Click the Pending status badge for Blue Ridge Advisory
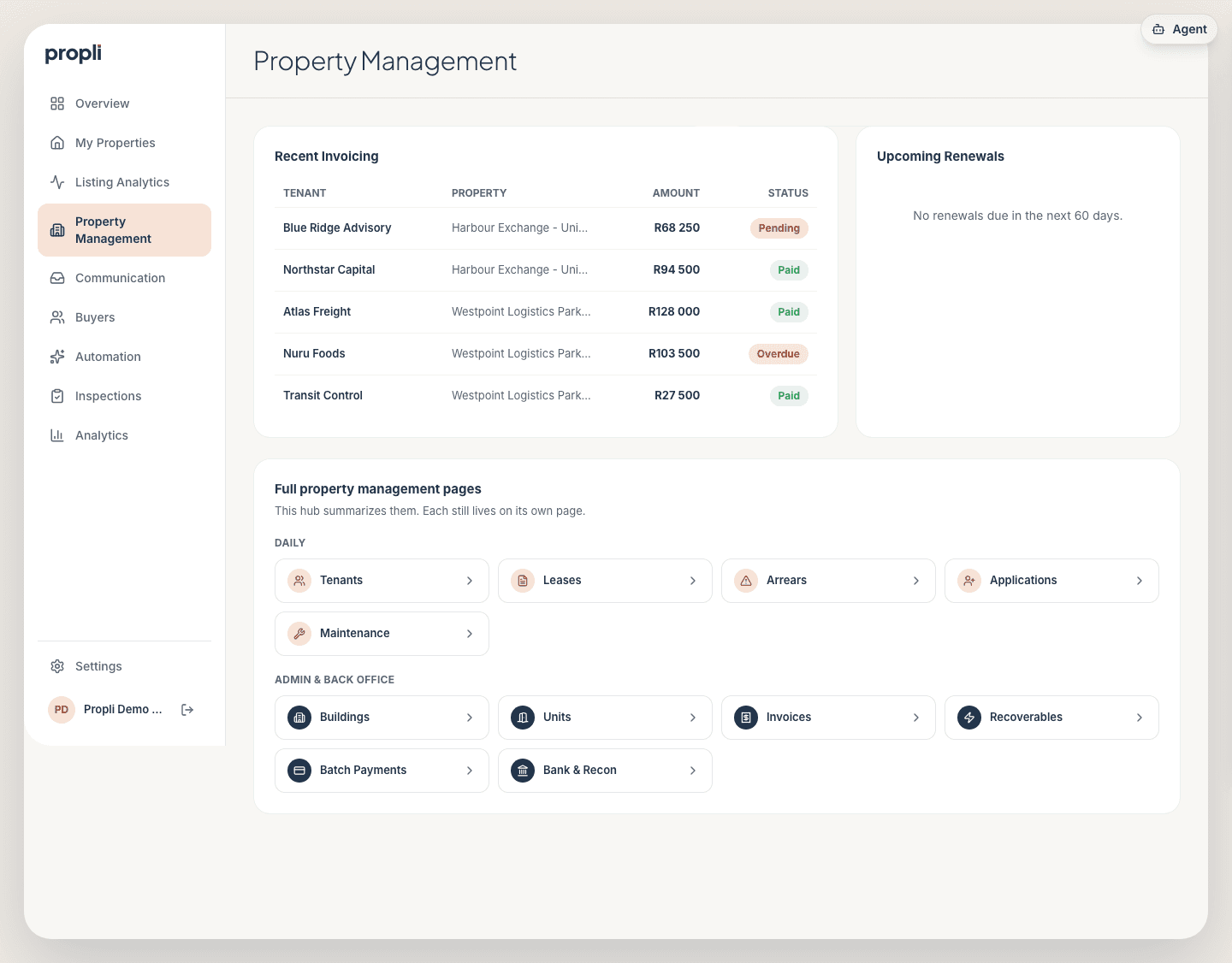The width and height of the screenshot is (1232, 963). pos(779,228)
